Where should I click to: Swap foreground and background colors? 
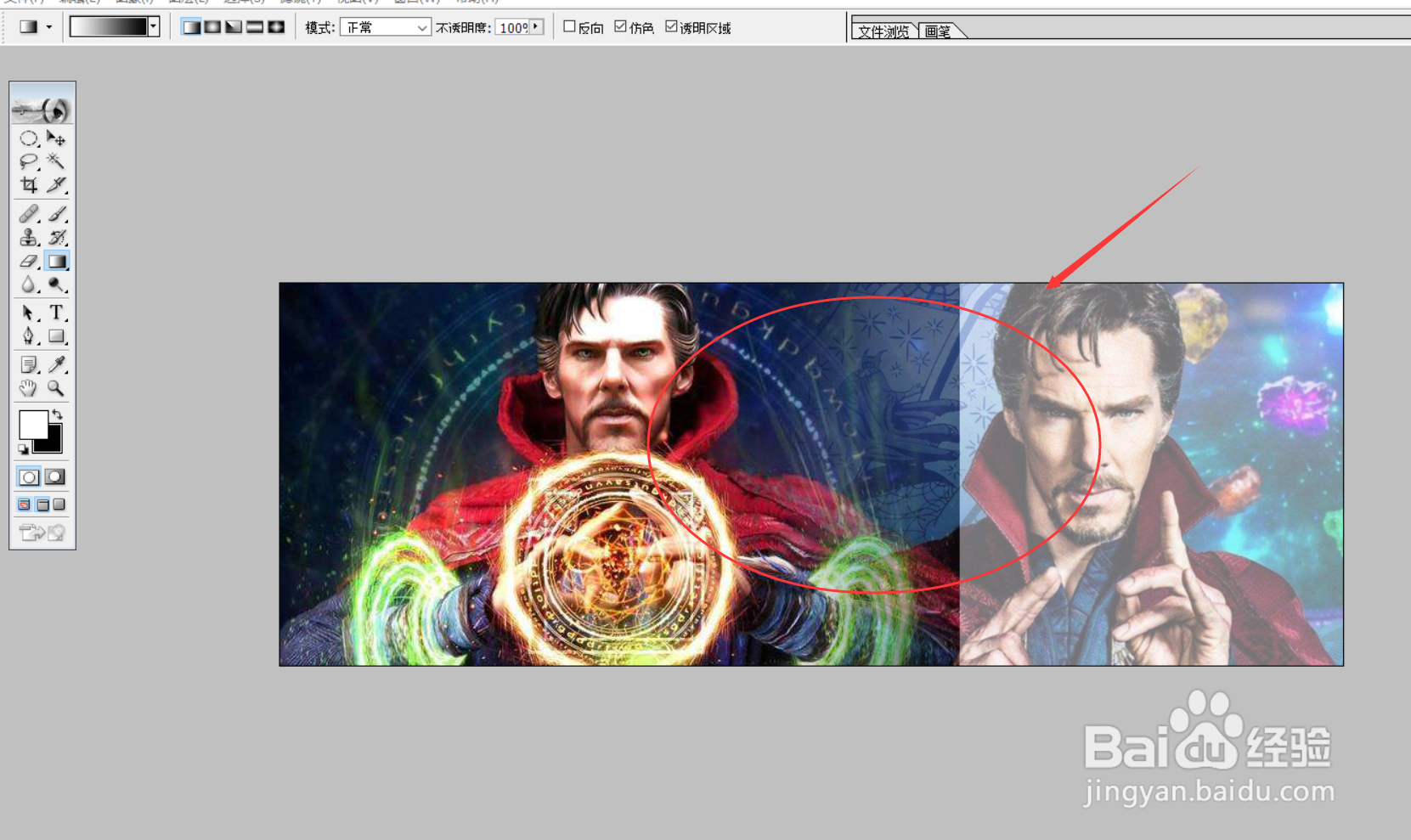point(57,414)
